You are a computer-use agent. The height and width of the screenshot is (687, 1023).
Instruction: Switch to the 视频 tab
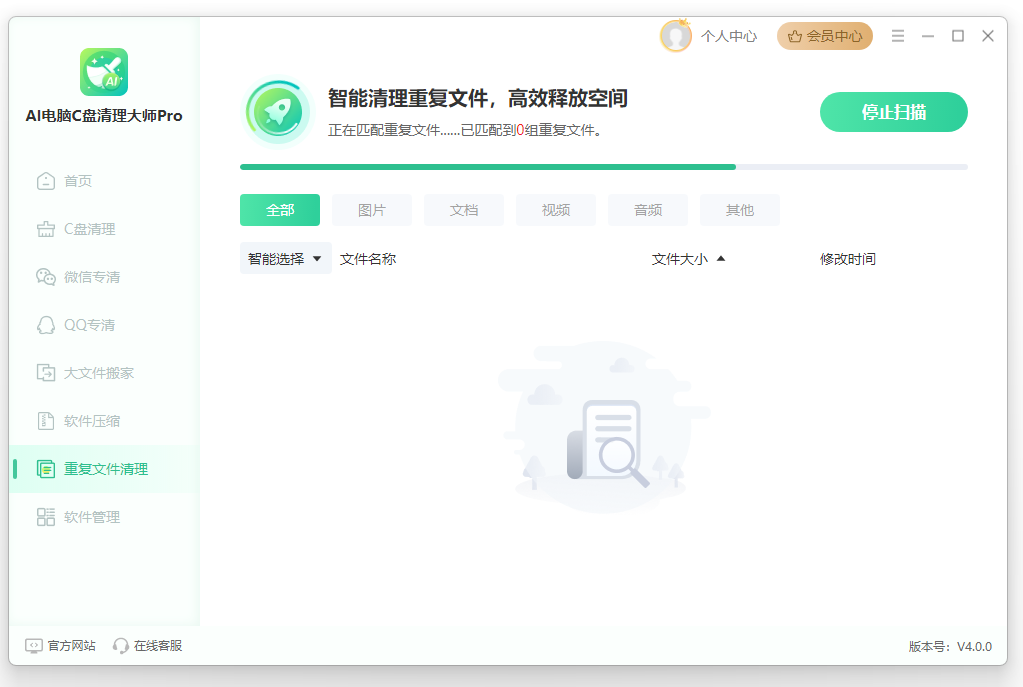(x=556, y=210)
